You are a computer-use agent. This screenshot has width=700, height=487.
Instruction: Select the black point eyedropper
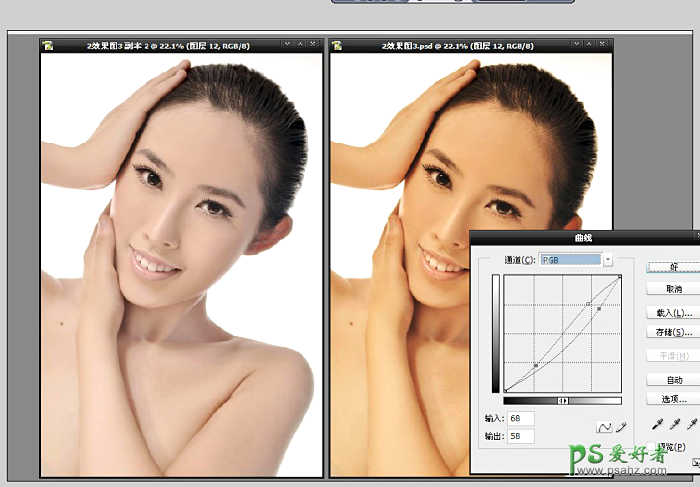[x=658, y=423]
